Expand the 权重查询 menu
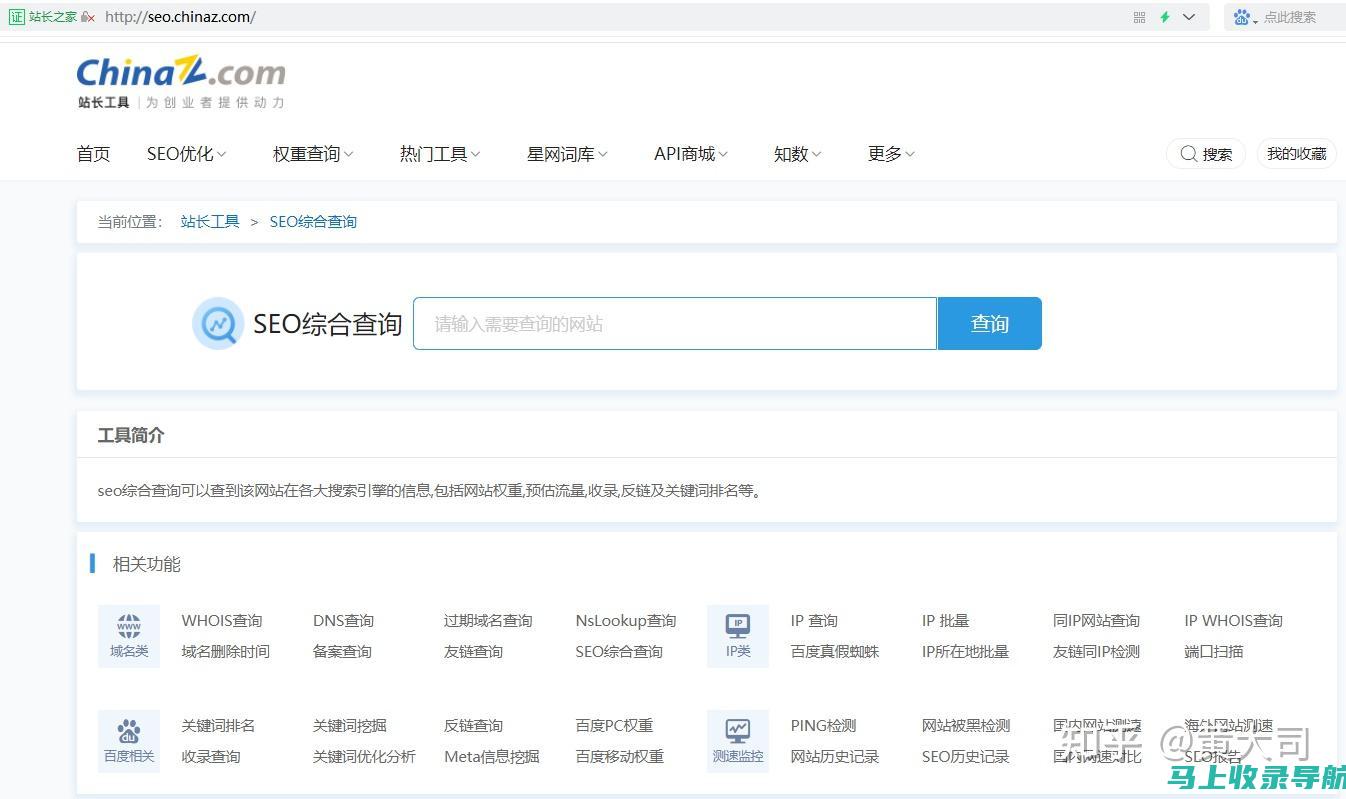1346x799 pixels. pos(313,154)
